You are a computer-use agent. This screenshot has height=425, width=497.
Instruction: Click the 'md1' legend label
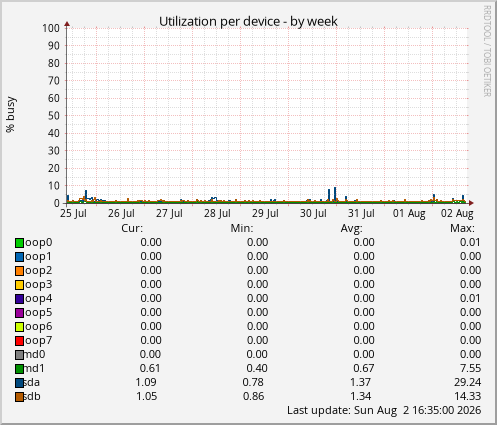[x=35, y=368]
